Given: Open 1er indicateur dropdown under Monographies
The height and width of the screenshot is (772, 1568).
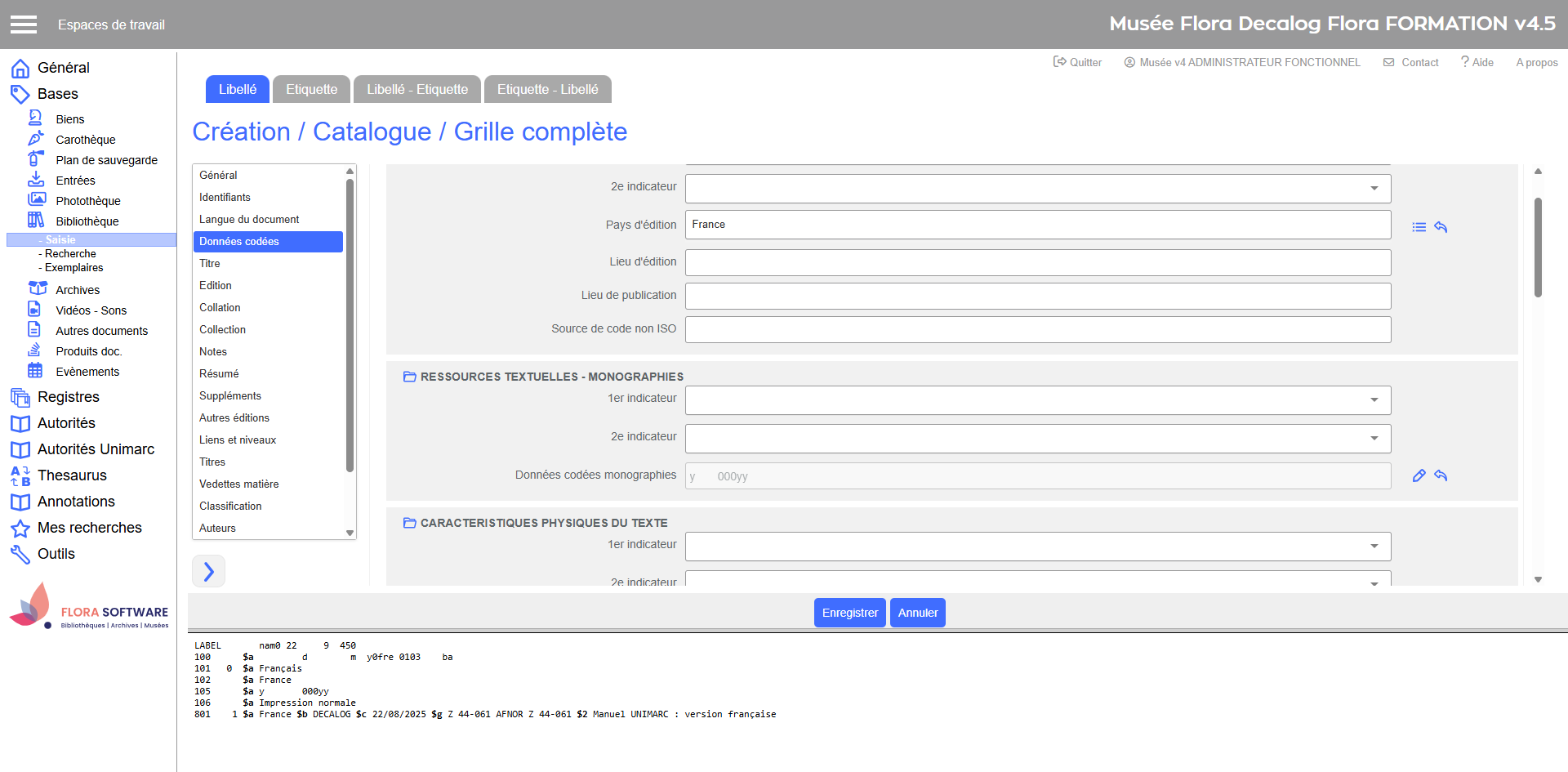Looking at the screenshot, I should pyautogui.click(x=1037, y=400).
